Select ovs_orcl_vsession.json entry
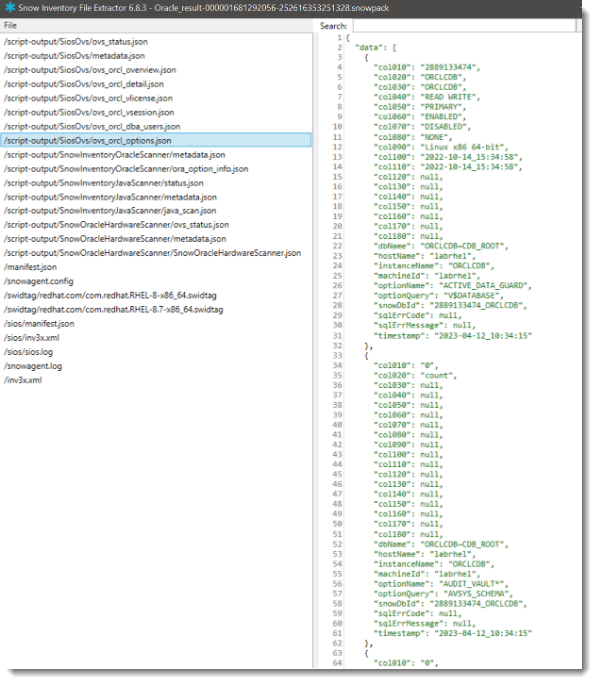Image resolution: width=597 pixels, height=684 pixels. [89, 113]
